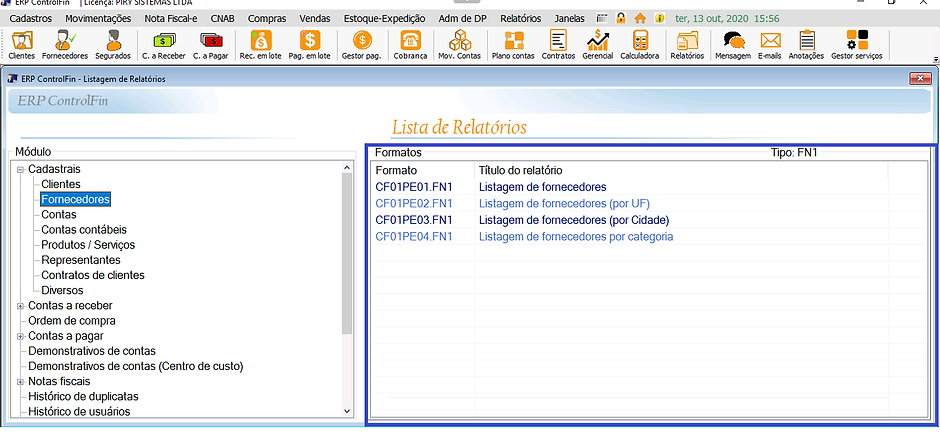Open the Contratos document icon
940x445 pixels.
click(558, 46)
